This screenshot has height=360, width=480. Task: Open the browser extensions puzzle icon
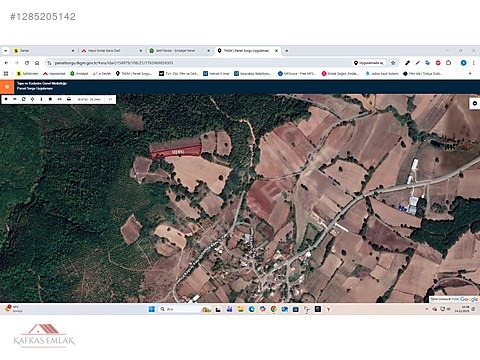coord(449,63)
